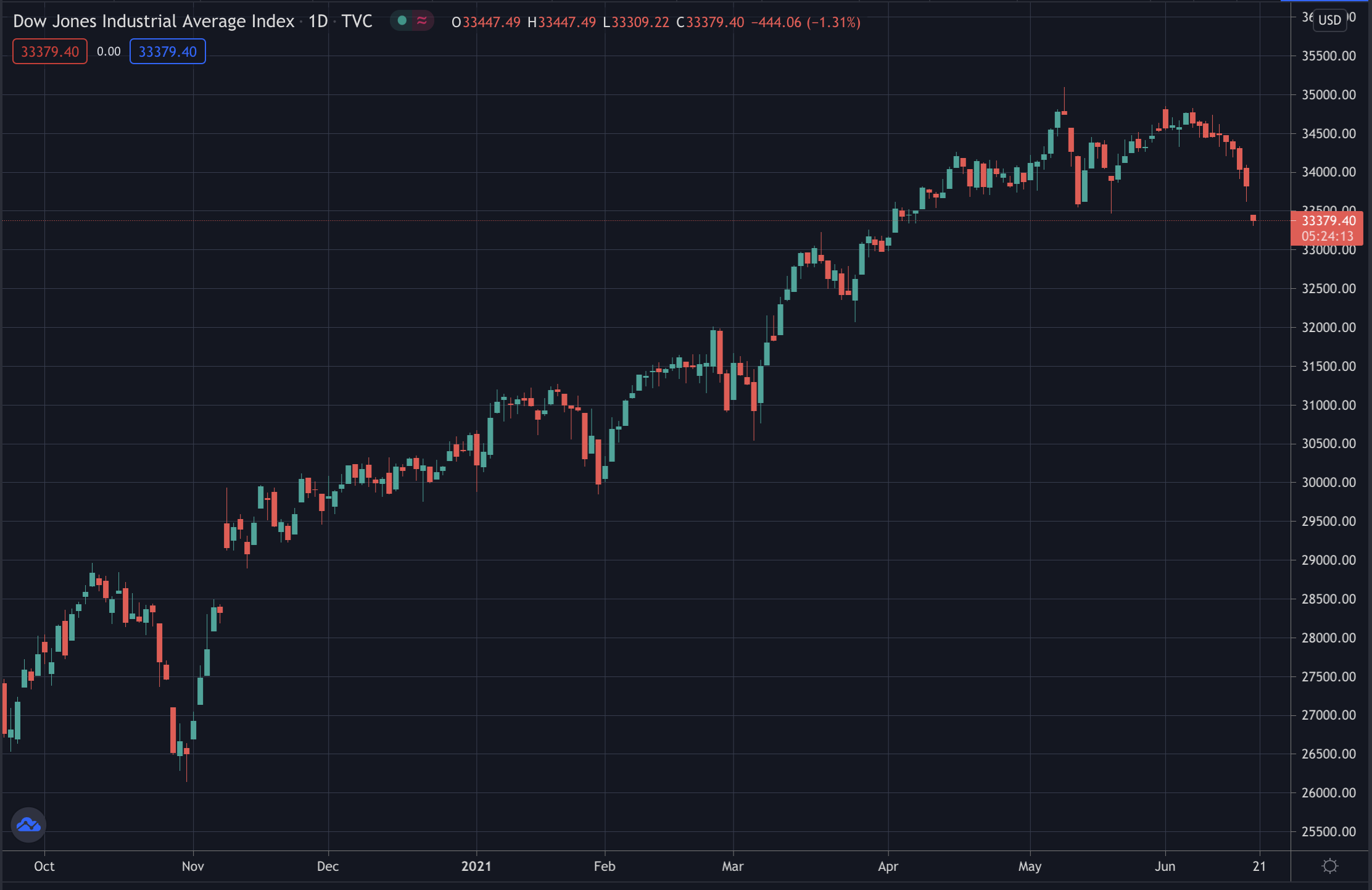Open the USD currency selector
1372x890 pixels.
pyautogui.click(x=1329, y=20)
